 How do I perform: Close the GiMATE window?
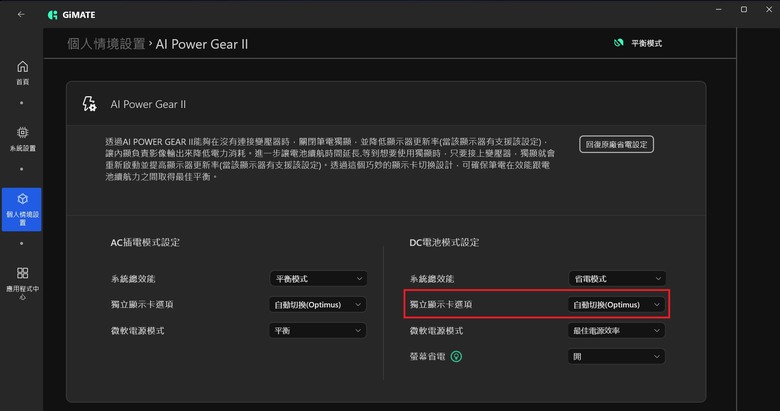769,9
